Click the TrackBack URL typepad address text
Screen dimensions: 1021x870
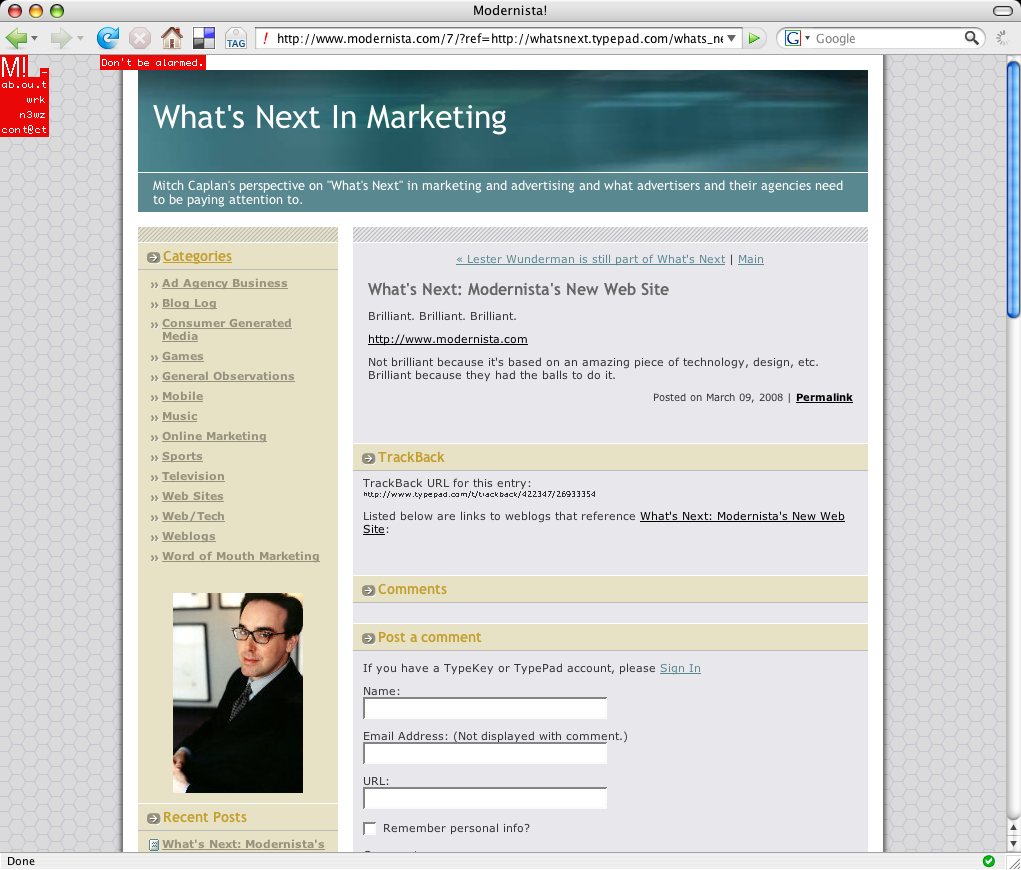tap(479, 495)
